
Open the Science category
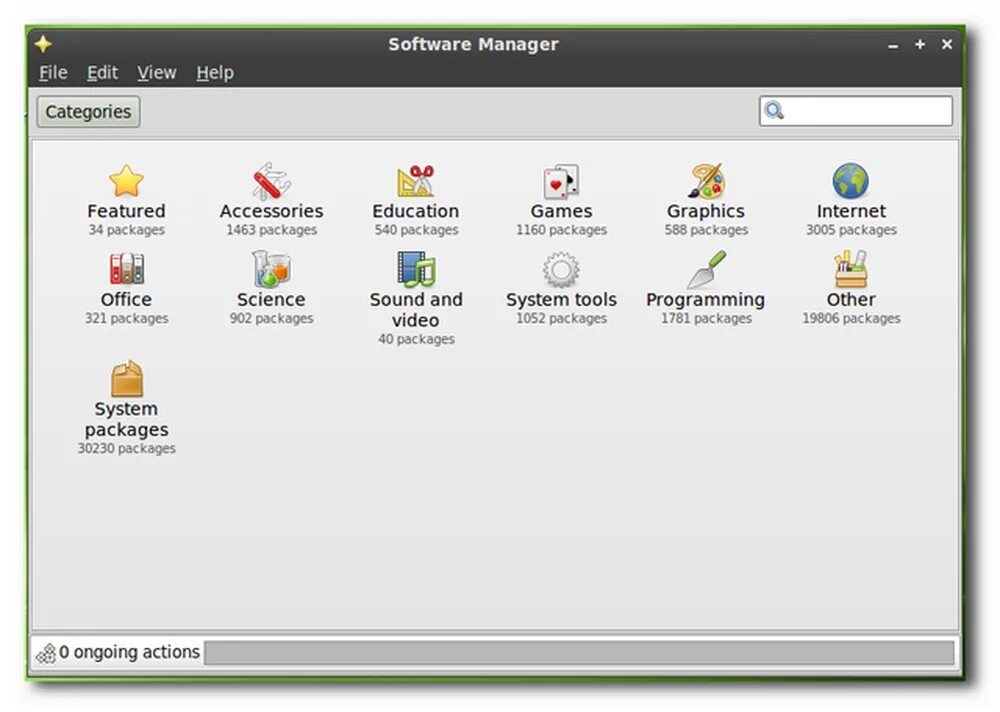(271, 283)
